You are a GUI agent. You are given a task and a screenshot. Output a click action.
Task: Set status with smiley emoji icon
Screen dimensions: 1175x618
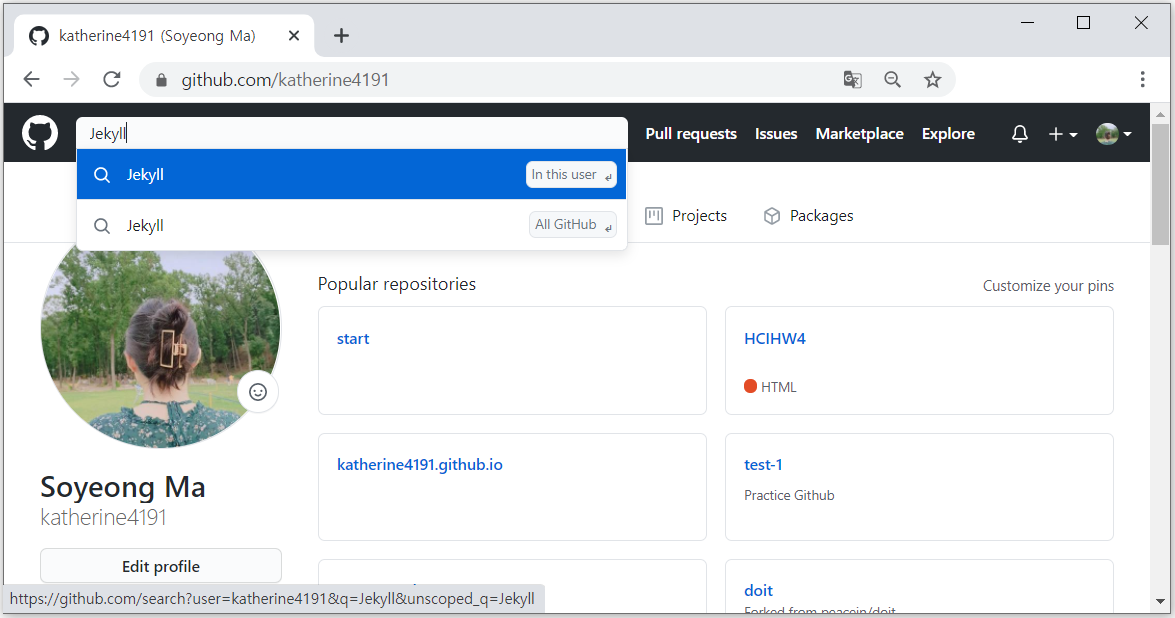point(258,392)
